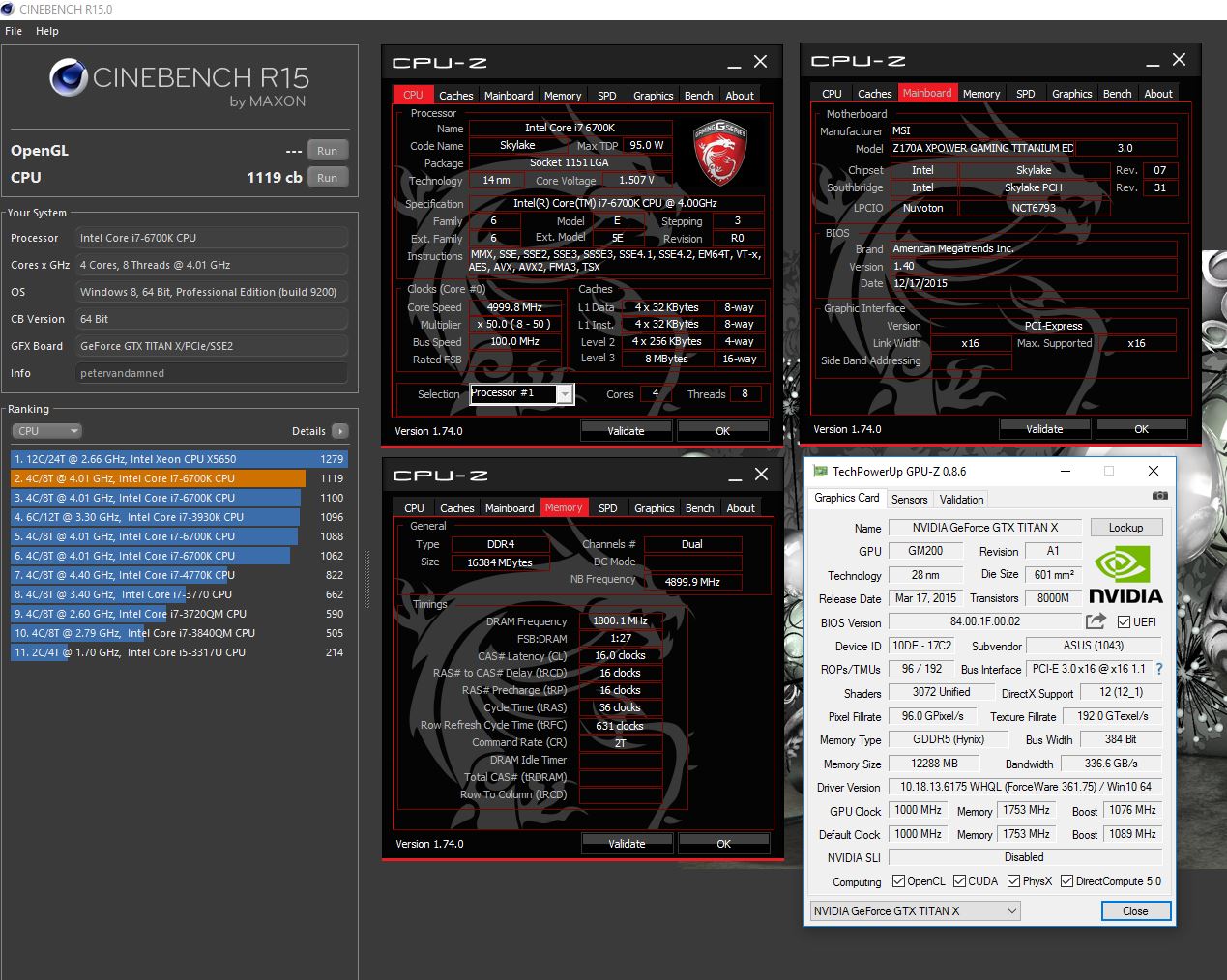Click the DRAM Frequency 1800.1 MHz value
The image size is (1227, 980).
620,621
